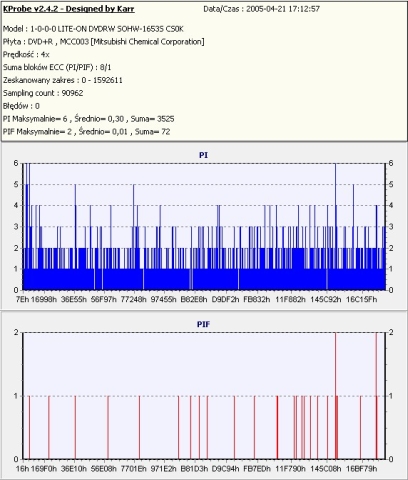The height and width of the screenshot is (480, 408).
Task: Click PIF axis label 16BF79h
Action: click(361, 469)
